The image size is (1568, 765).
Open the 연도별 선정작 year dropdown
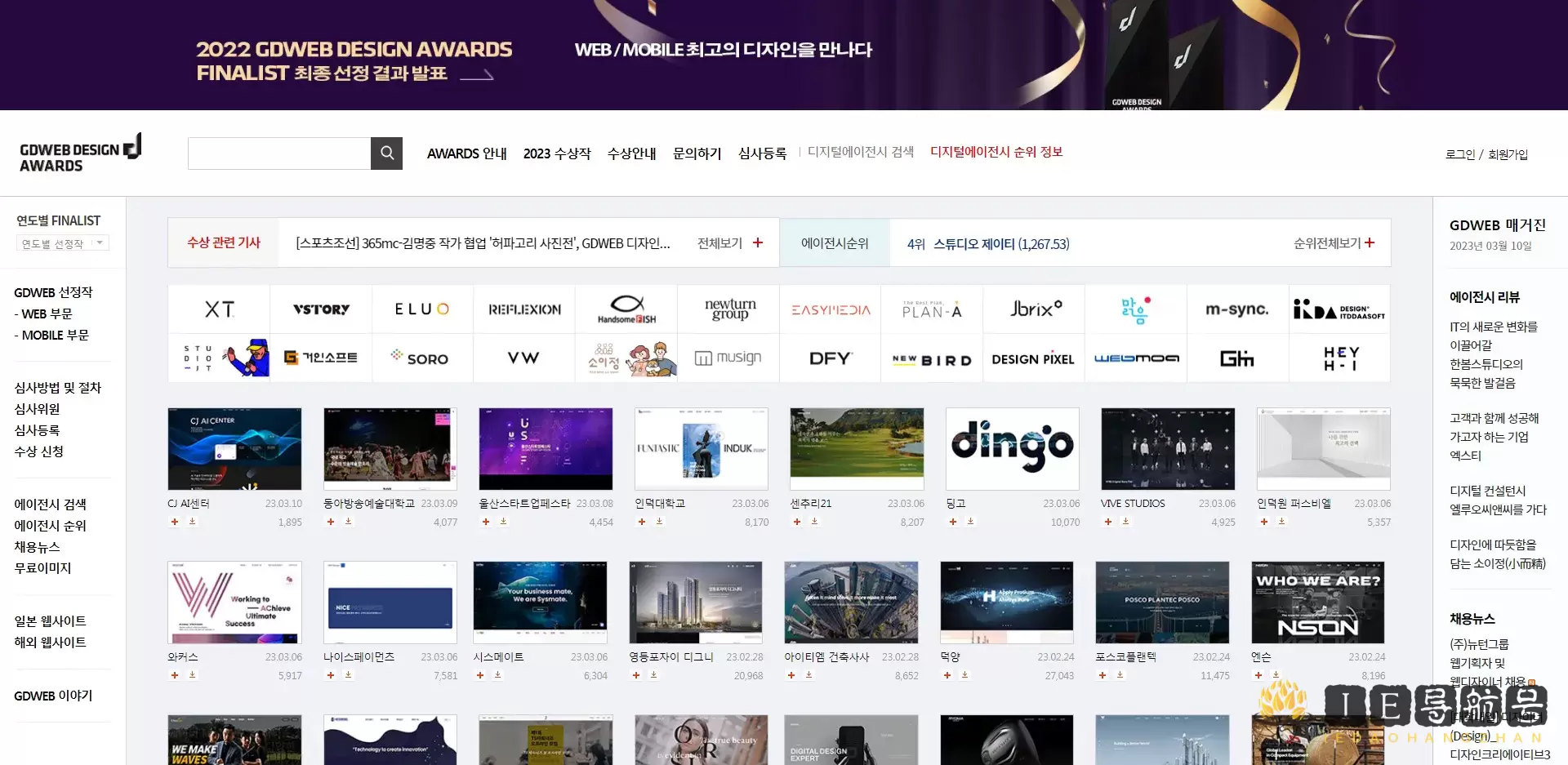click(x=63, y=243)
